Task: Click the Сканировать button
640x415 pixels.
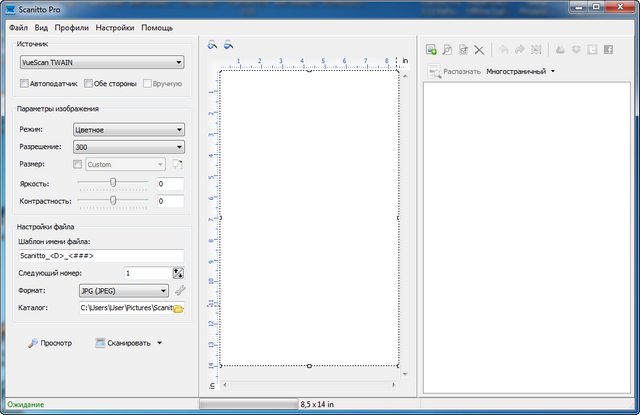Action: pos(123,343)
